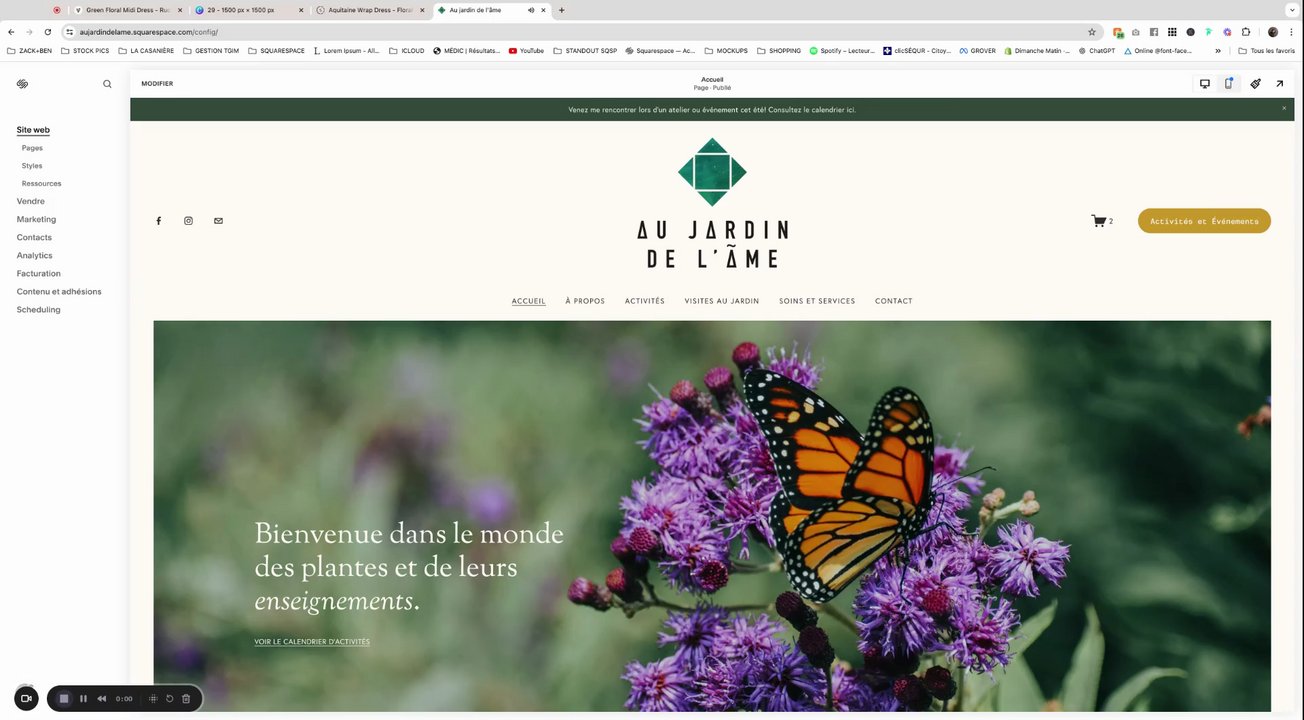The height and width of the screenshot is (720, 1304).
Task: Show more bookmarks chevron
Action: point(1218,50)
